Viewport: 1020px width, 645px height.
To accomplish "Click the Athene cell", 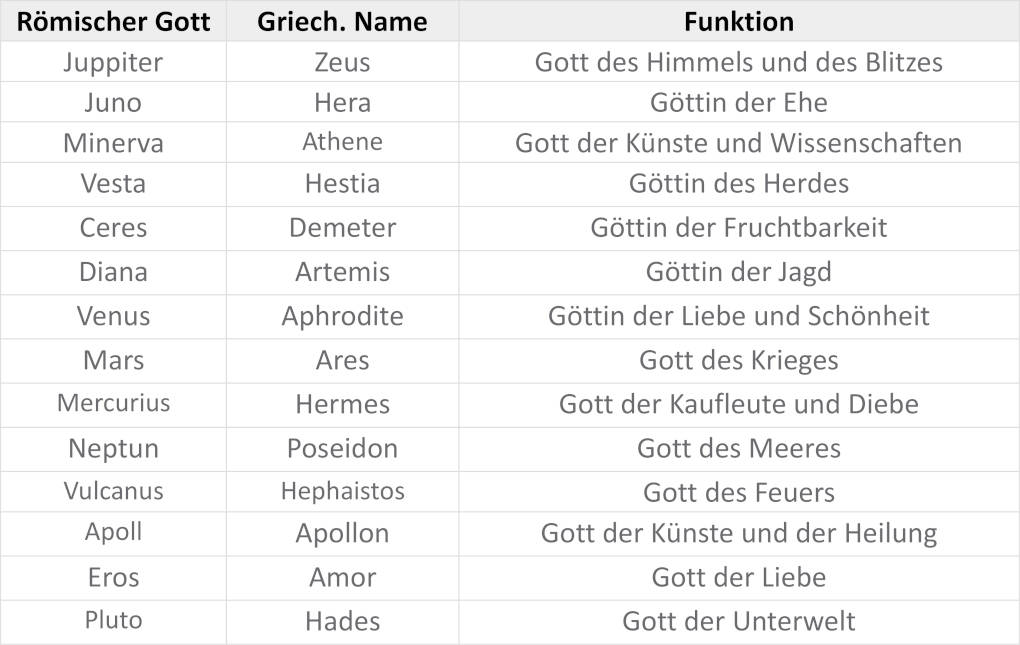I will 342,142.
